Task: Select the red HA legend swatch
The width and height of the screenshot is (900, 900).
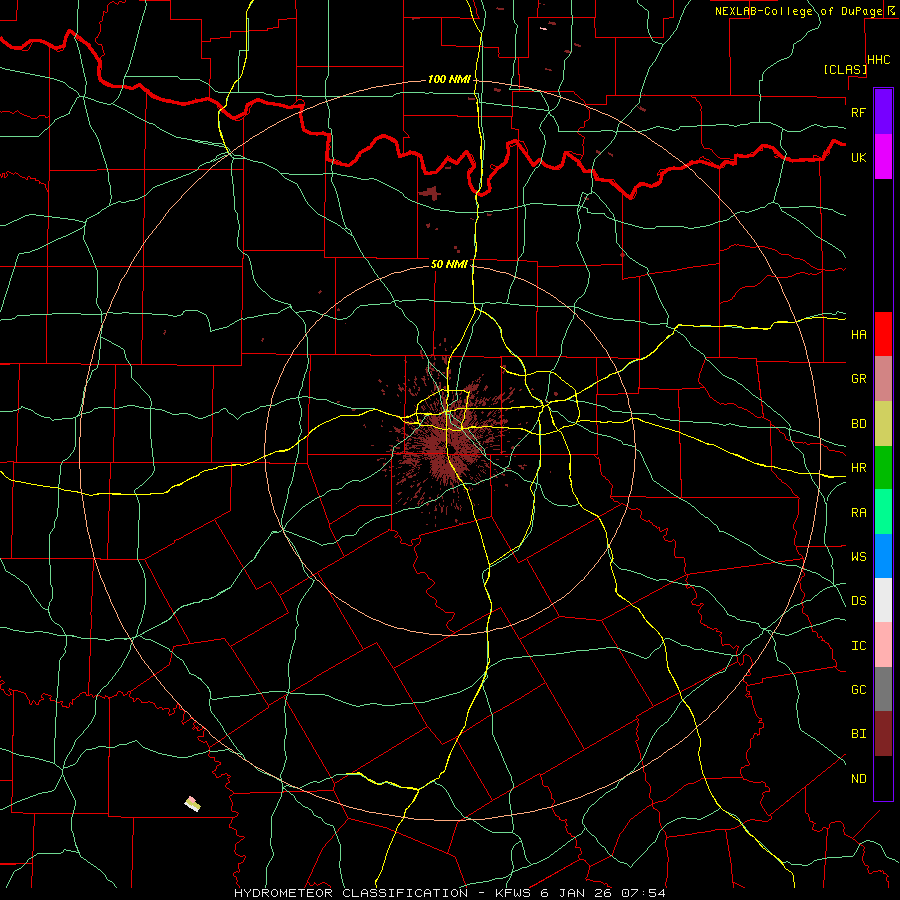Action: coord(883,334)
